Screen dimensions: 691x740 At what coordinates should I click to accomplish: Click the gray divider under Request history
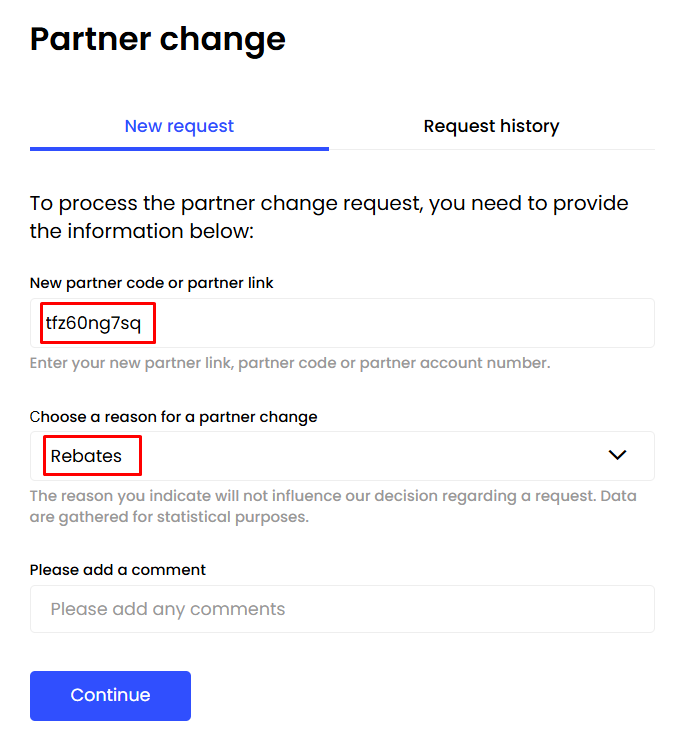(x=491, y=150)
